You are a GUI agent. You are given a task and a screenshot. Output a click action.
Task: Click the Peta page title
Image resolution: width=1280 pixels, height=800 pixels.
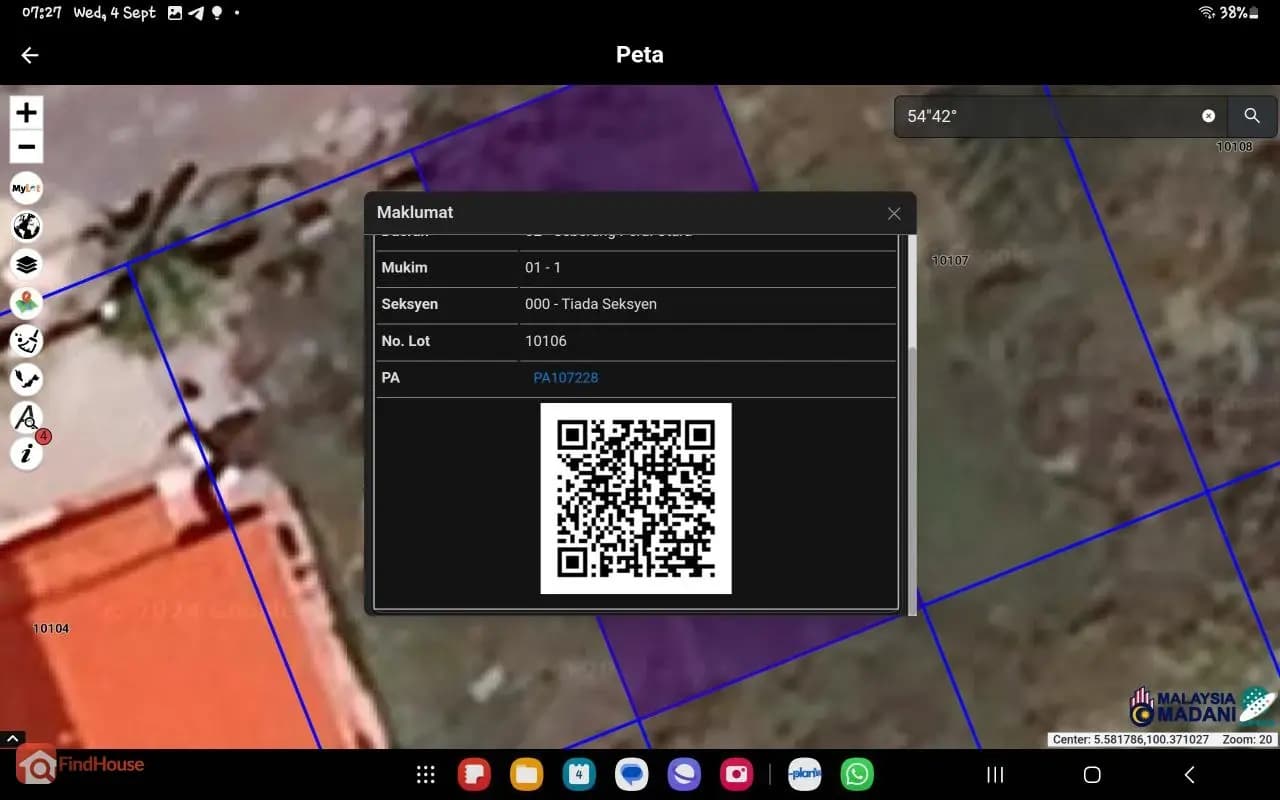pos(640,55)
